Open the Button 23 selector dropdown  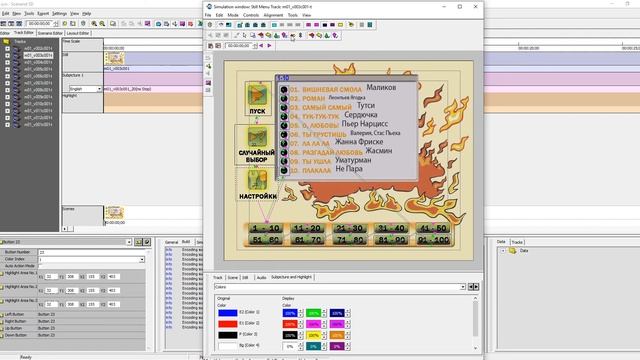coord(129,242)
